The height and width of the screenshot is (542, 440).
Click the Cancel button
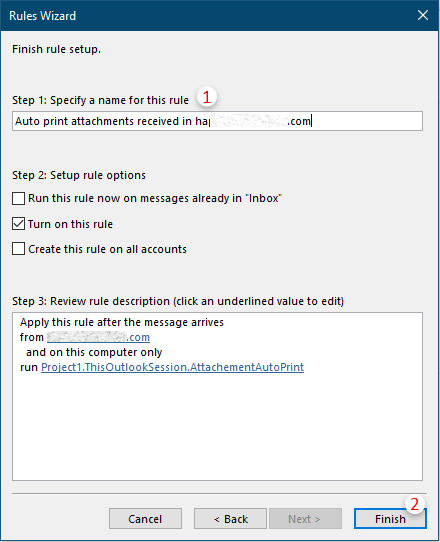(x=145, y=518)
